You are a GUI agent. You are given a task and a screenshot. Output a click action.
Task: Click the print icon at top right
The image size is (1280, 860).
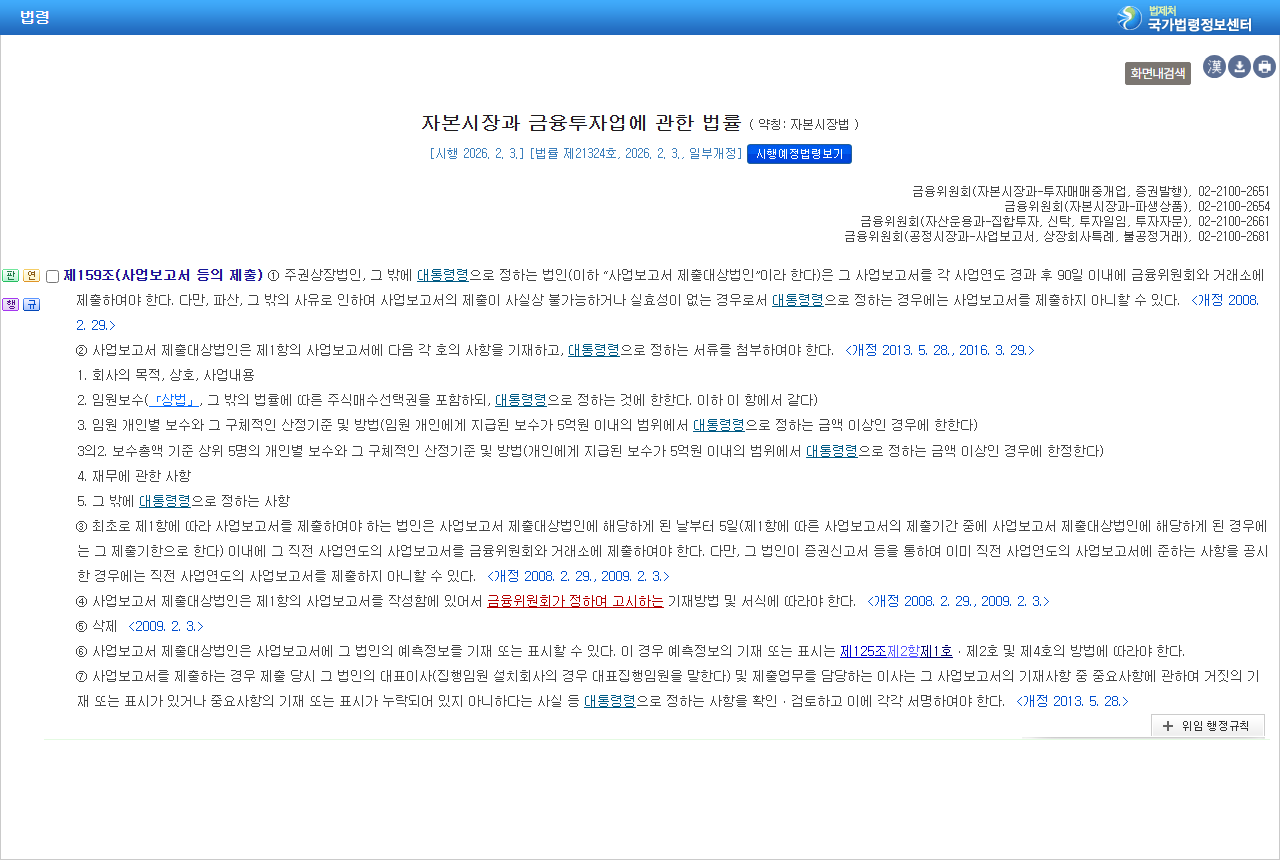pyautogui.click(x=1264, y=67)
